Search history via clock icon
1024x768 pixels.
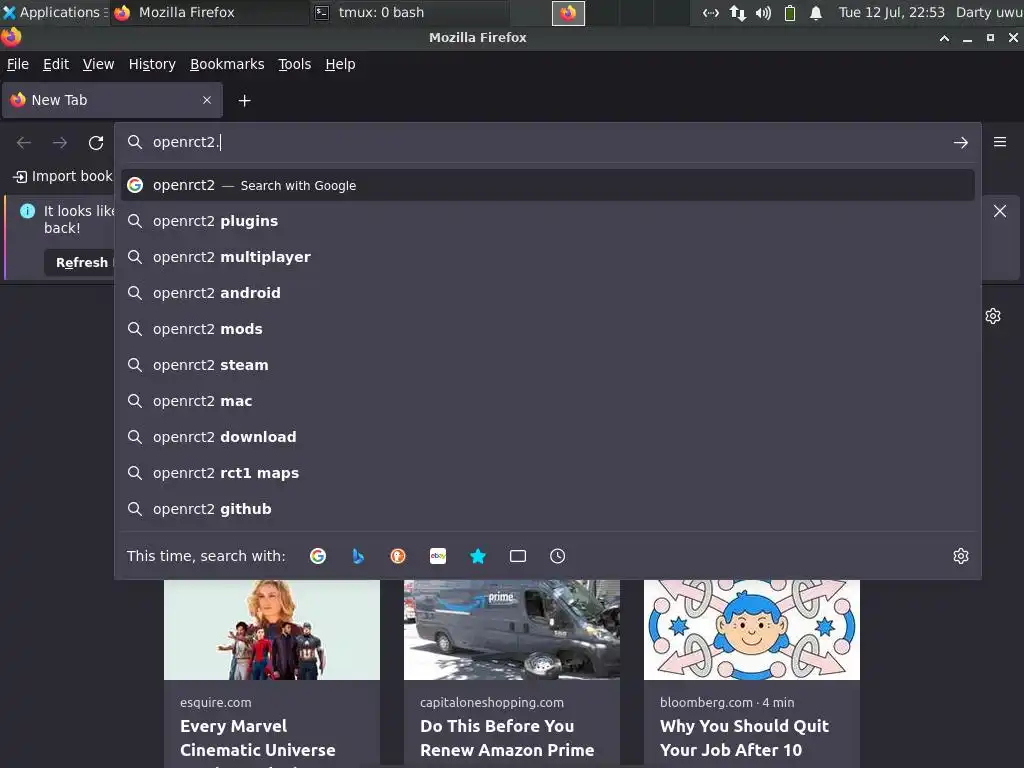pyautogui.click(x=558, y=556)
